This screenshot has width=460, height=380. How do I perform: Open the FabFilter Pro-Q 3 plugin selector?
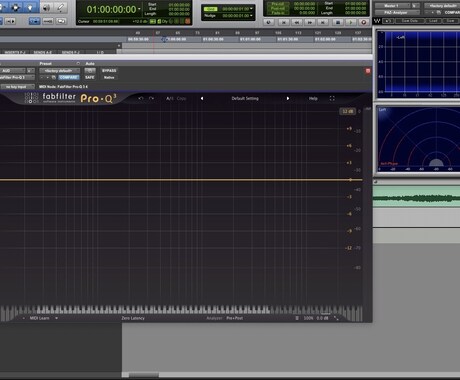(17, 77)
